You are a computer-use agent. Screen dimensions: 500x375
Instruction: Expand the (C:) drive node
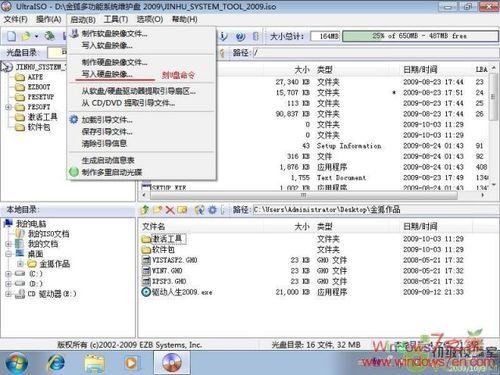pyautogui.click(x=8, y=274)
